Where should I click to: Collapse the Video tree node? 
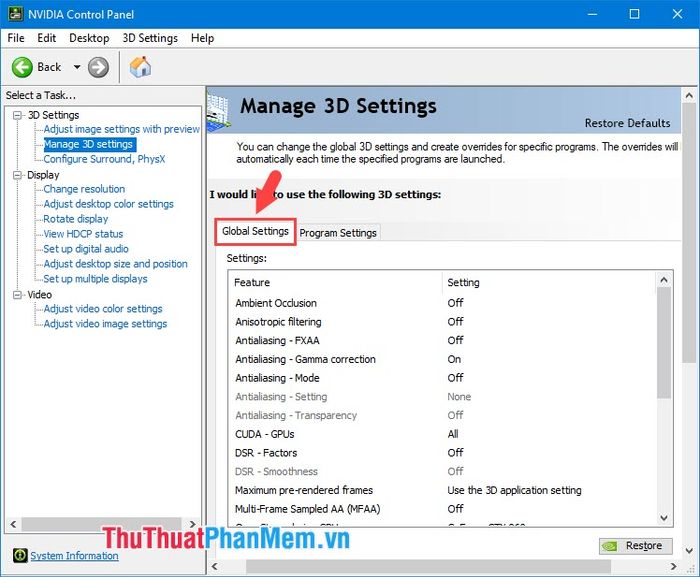17,295
